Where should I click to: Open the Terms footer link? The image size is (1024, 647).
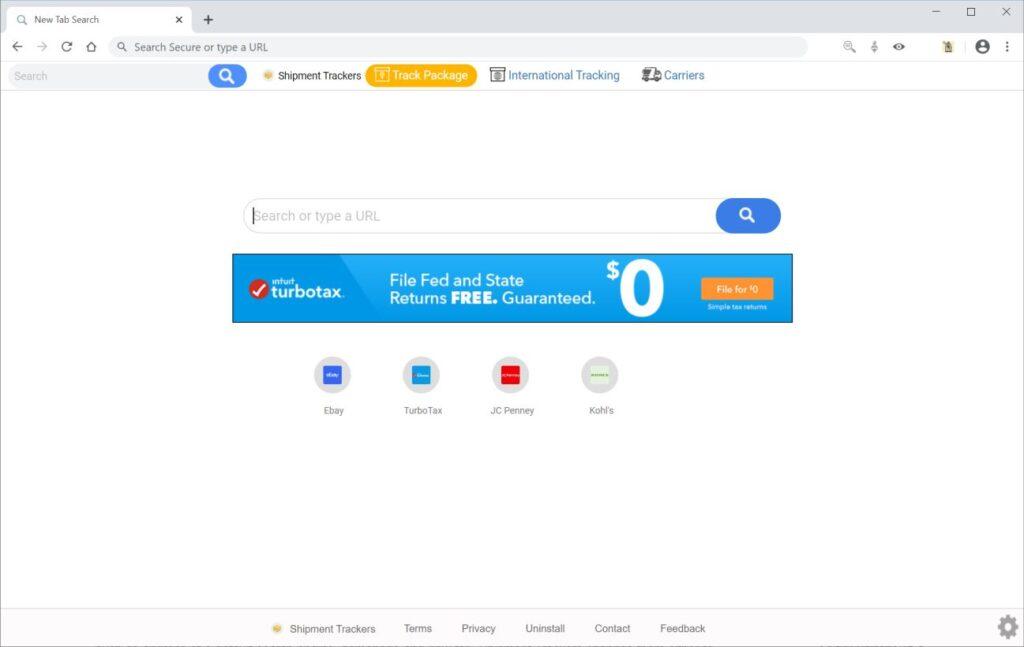click(x=418, y=628)
